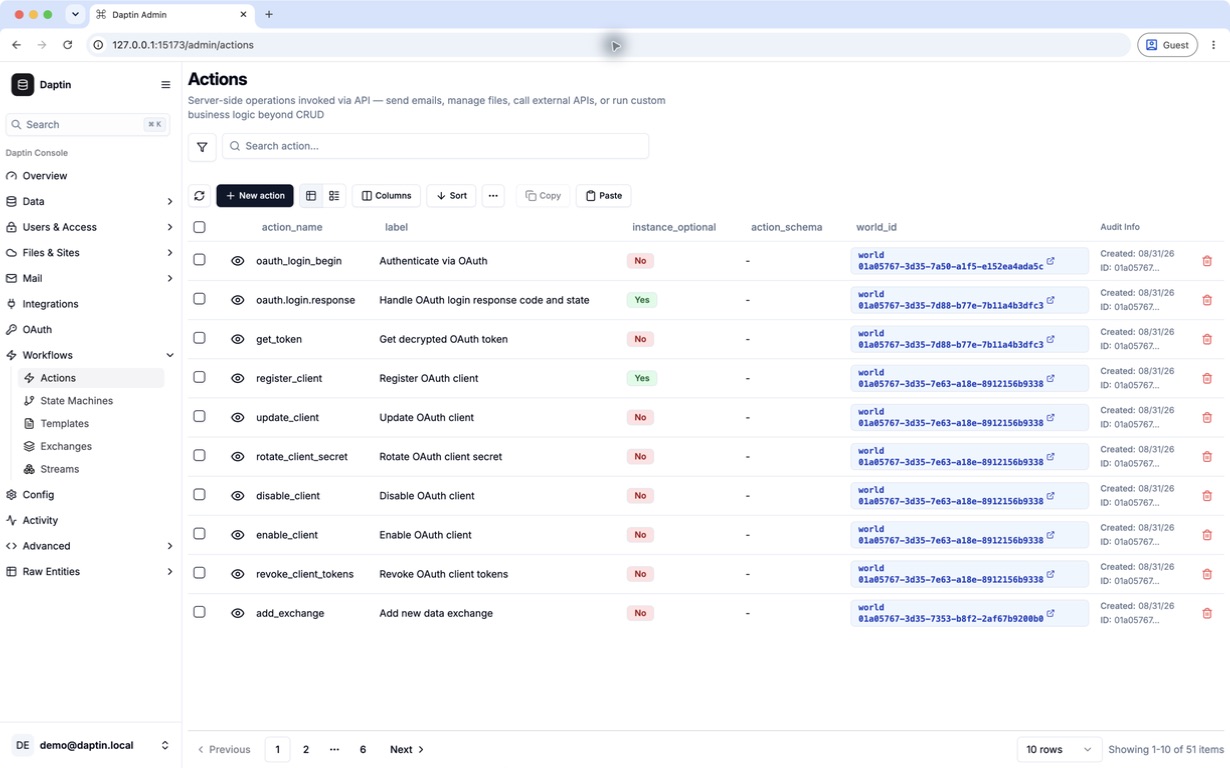Delete the add_exchange row
Screen dimensions: 1230x768
click(x=1207, y=613)
